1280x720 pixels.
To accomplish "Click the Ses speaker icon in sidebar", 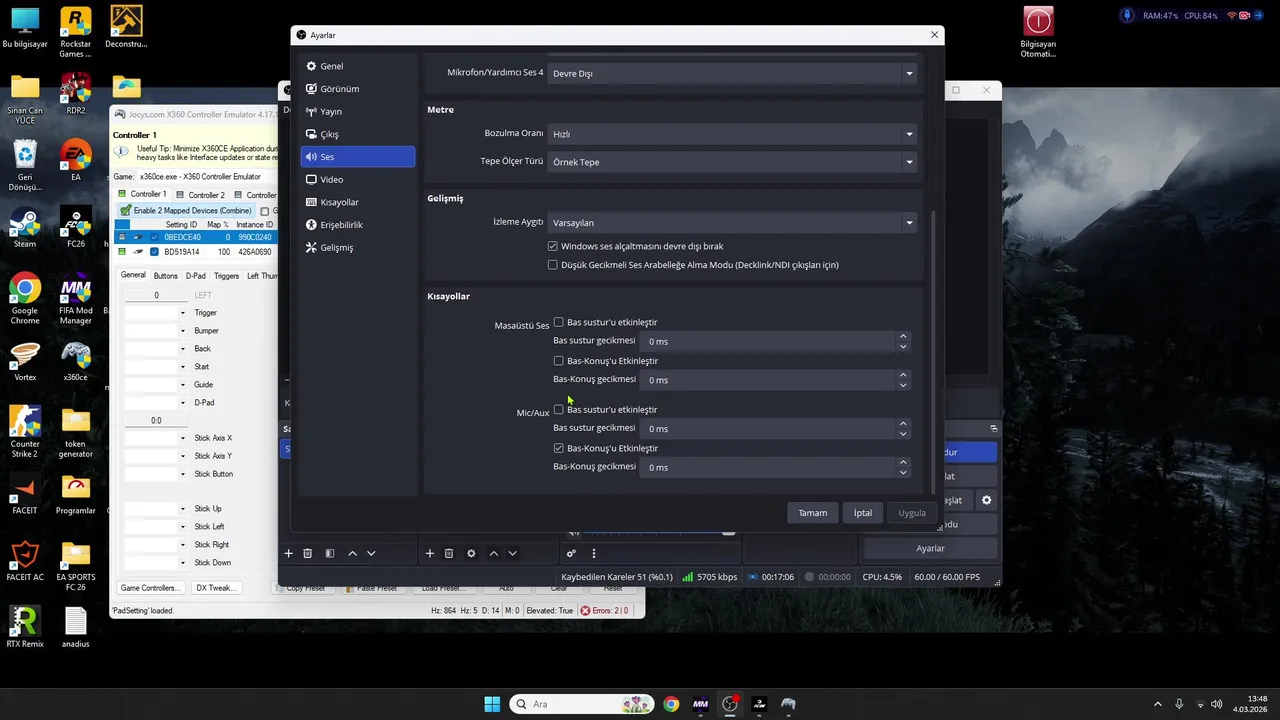I will [311, 157].
